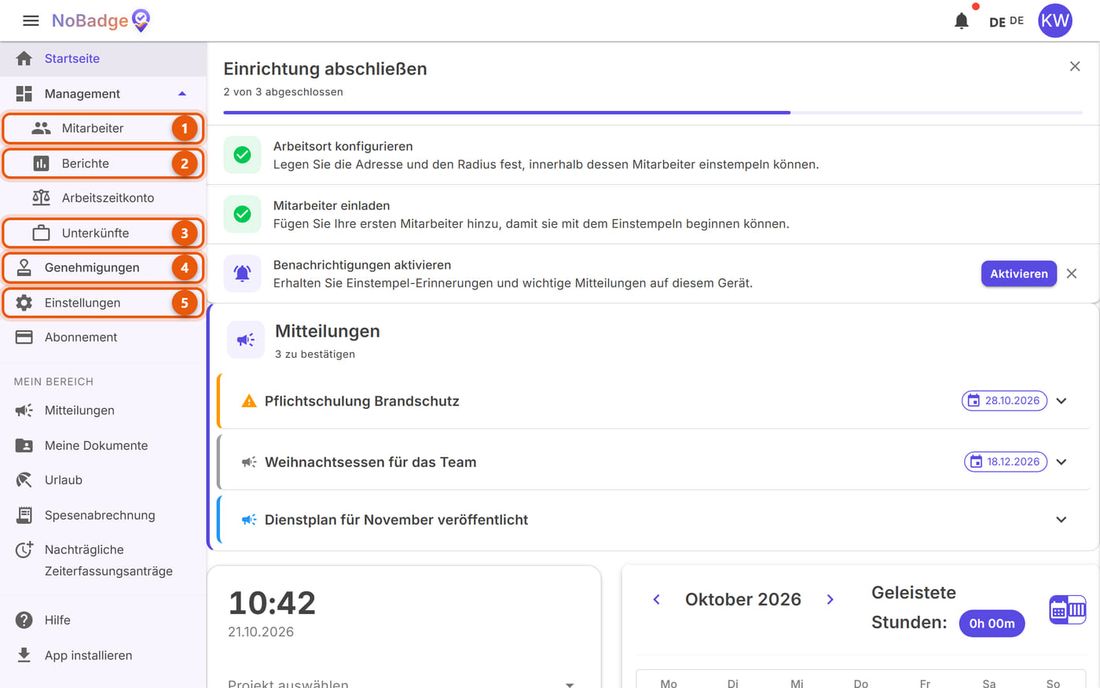Open Unterkünfte page
The image size is (1100, 688).
tap(103, 233)
